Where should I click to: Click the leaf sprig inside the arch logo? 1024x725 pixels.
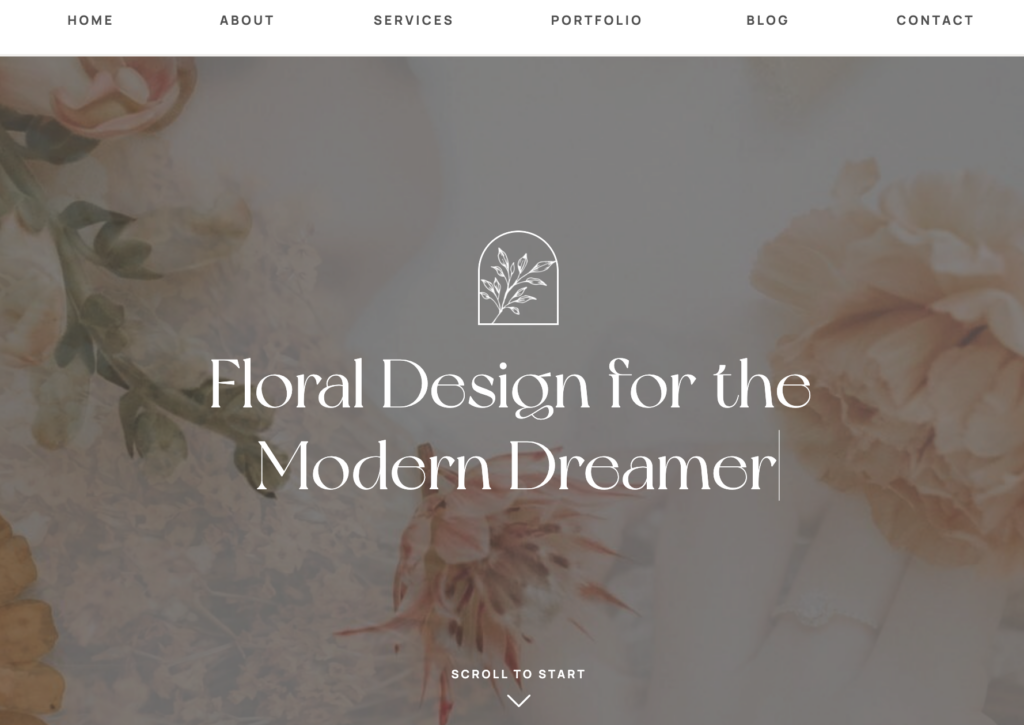515,285
